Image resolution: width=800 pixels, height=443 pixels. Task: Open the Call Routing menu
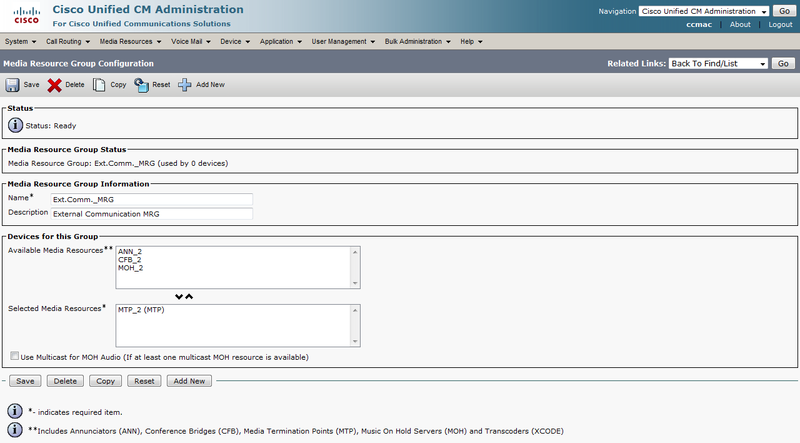68,41
